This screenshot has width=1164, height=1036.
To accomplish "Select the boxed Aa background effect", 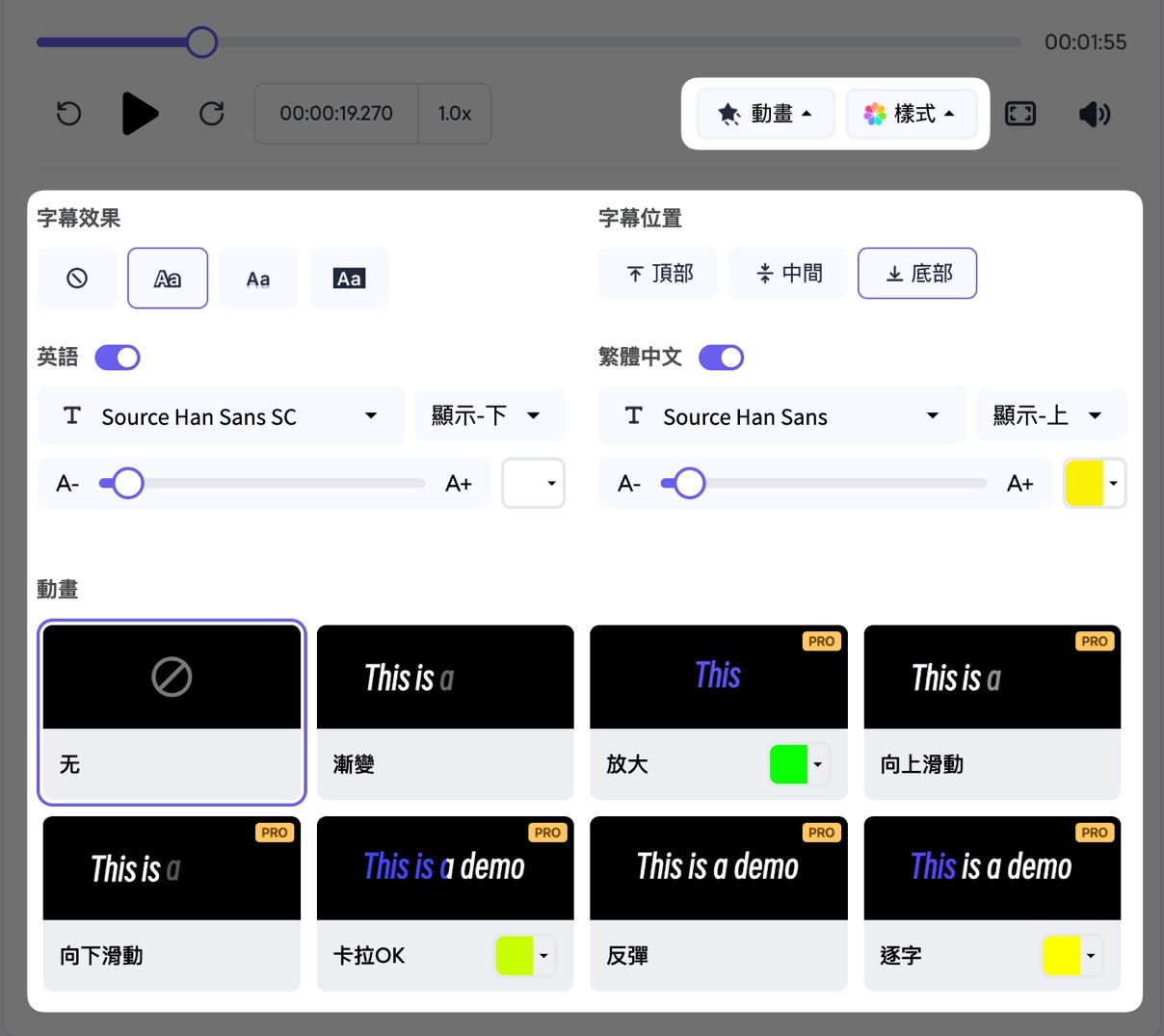I will click(x=349, y=279).
